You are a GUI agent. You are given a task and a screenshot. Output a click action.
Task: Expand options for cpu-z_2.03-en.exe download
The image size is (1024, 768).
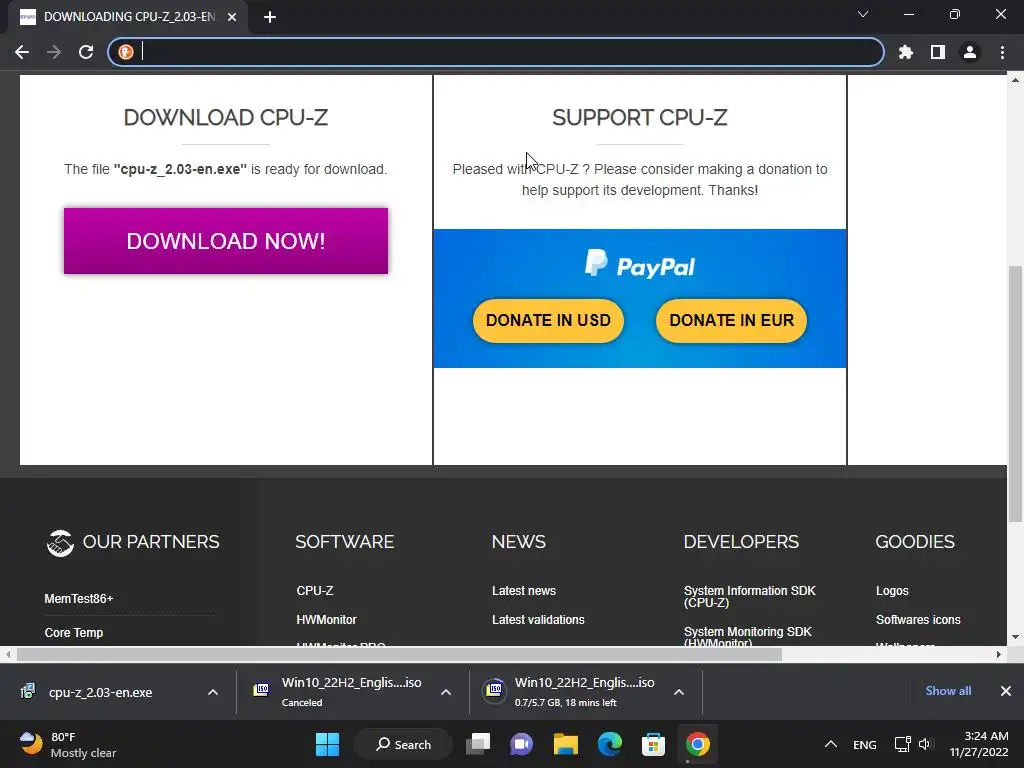pyautogui.click(x=213, y=692)
